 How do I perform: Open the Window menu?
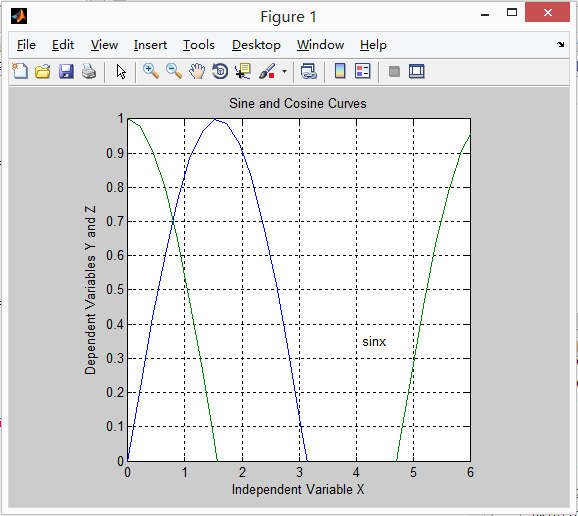320,45
